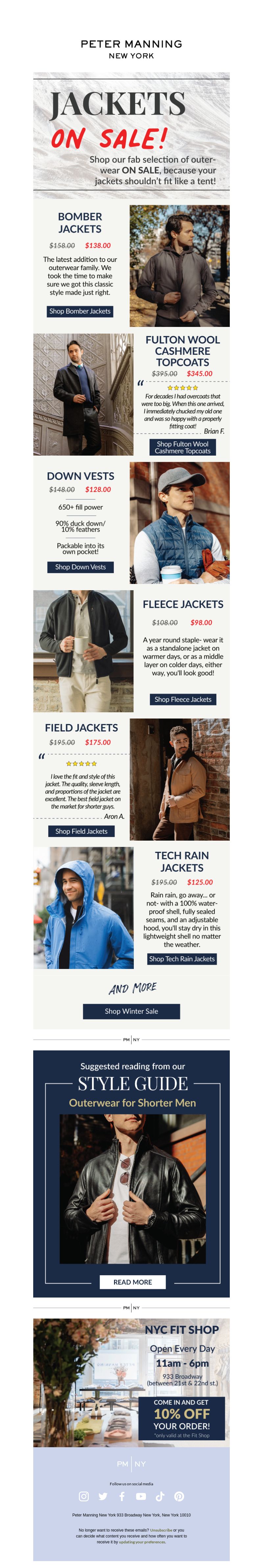Open the Instagram social icon
Viewport: 263px width, 1568px height.
pos(84,1496)
